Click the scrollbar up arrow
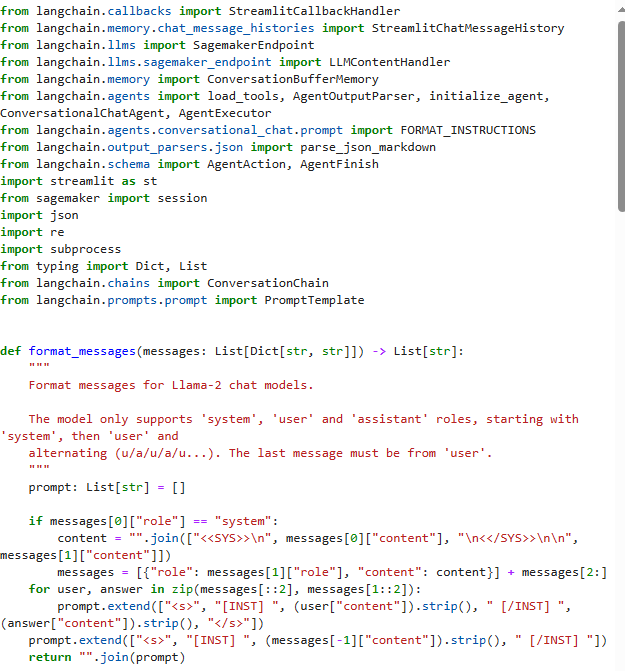 point(621,10)
